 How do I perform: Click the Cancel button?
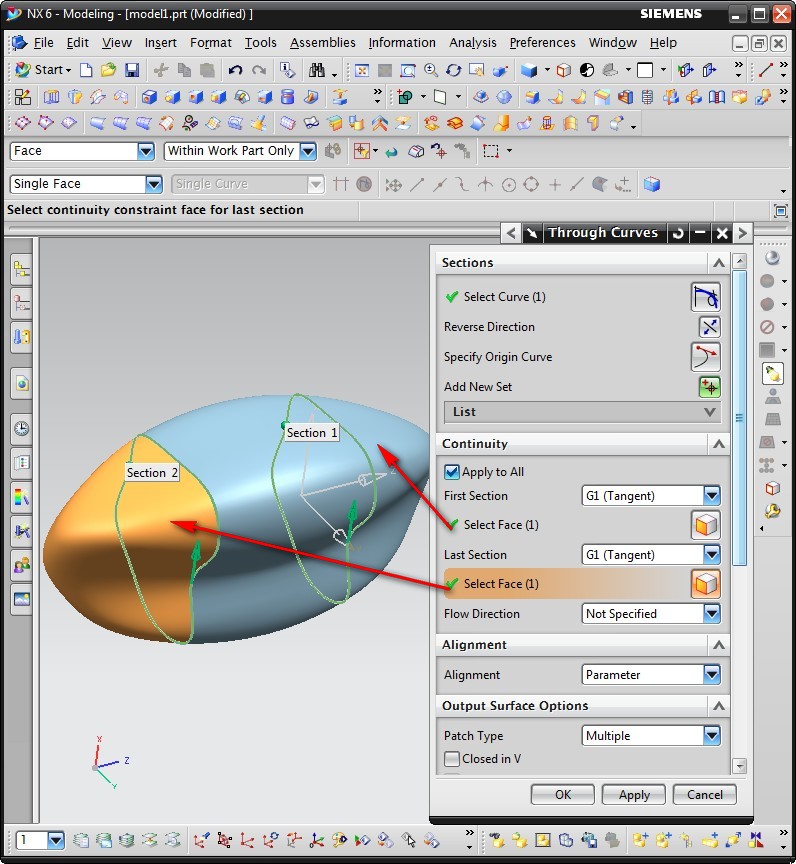click(705, 795)
